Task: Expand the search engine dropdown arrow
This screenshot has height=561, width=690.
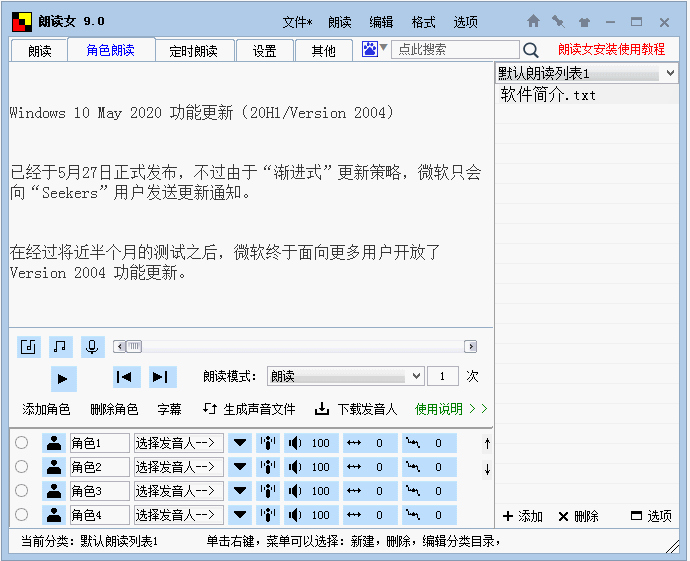Action: coord(384,47)
